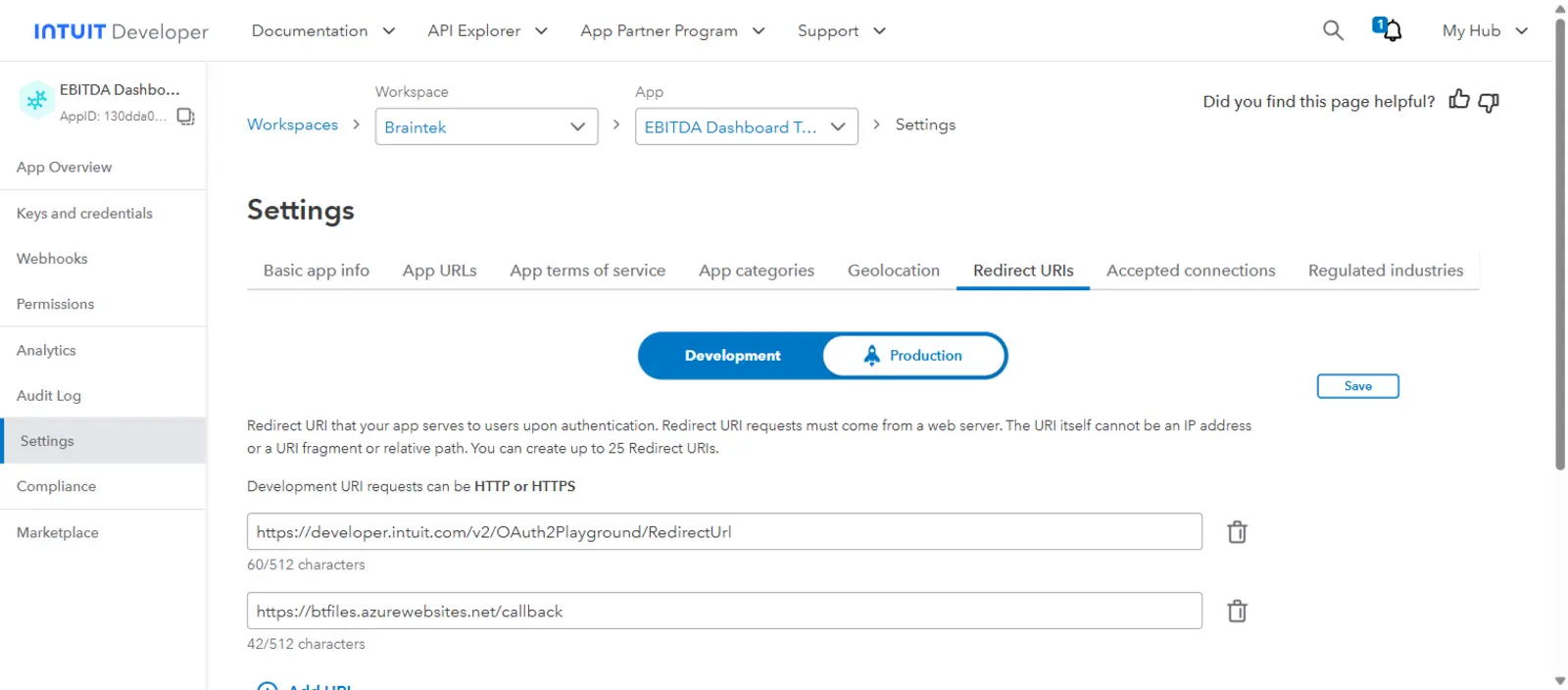The width and height of the screenshot is (1568, 690).
Task: Click the 'Settings' page heading
Action: pos(301,210)
